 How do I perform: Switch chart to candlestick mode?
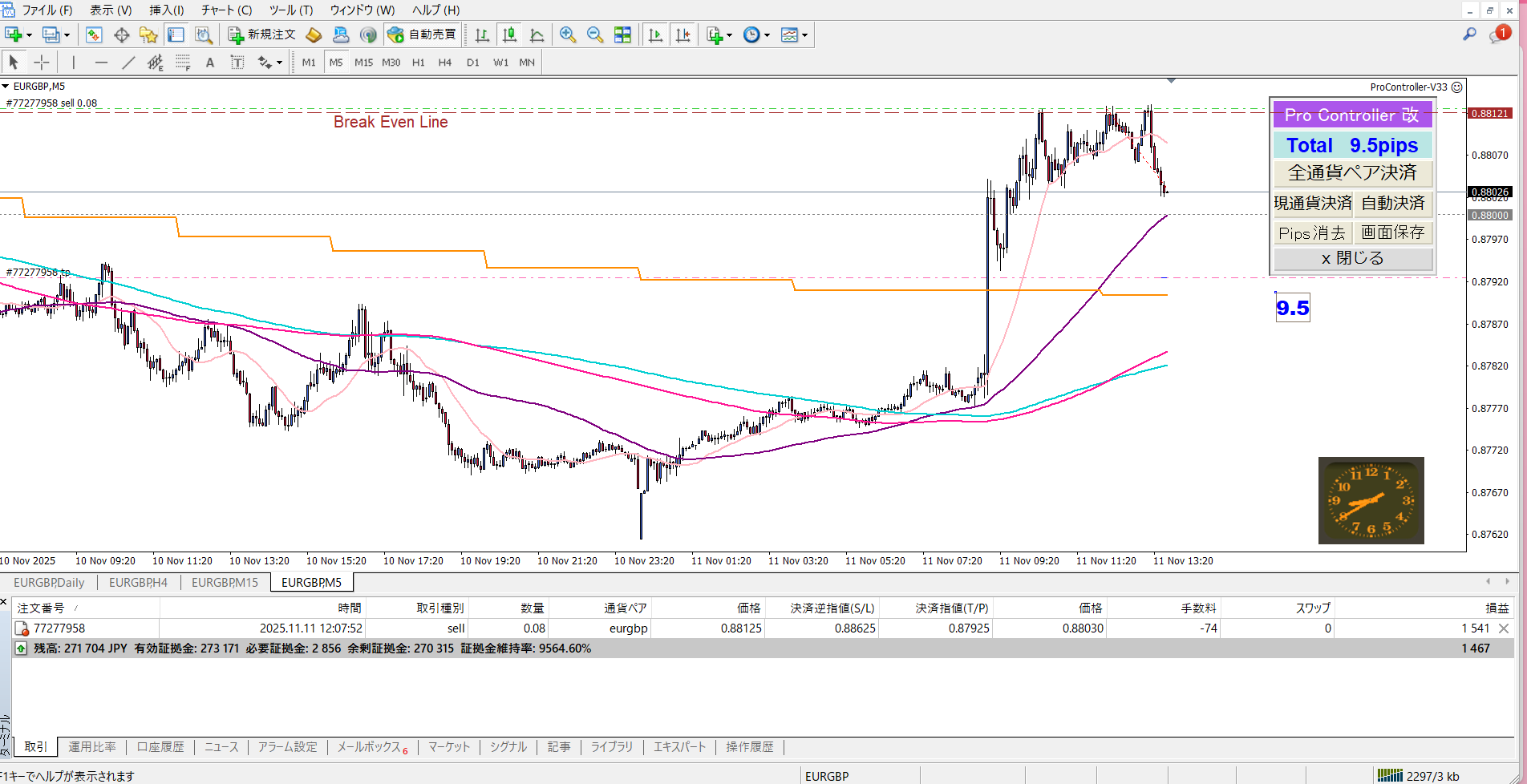tap(509, 34)
